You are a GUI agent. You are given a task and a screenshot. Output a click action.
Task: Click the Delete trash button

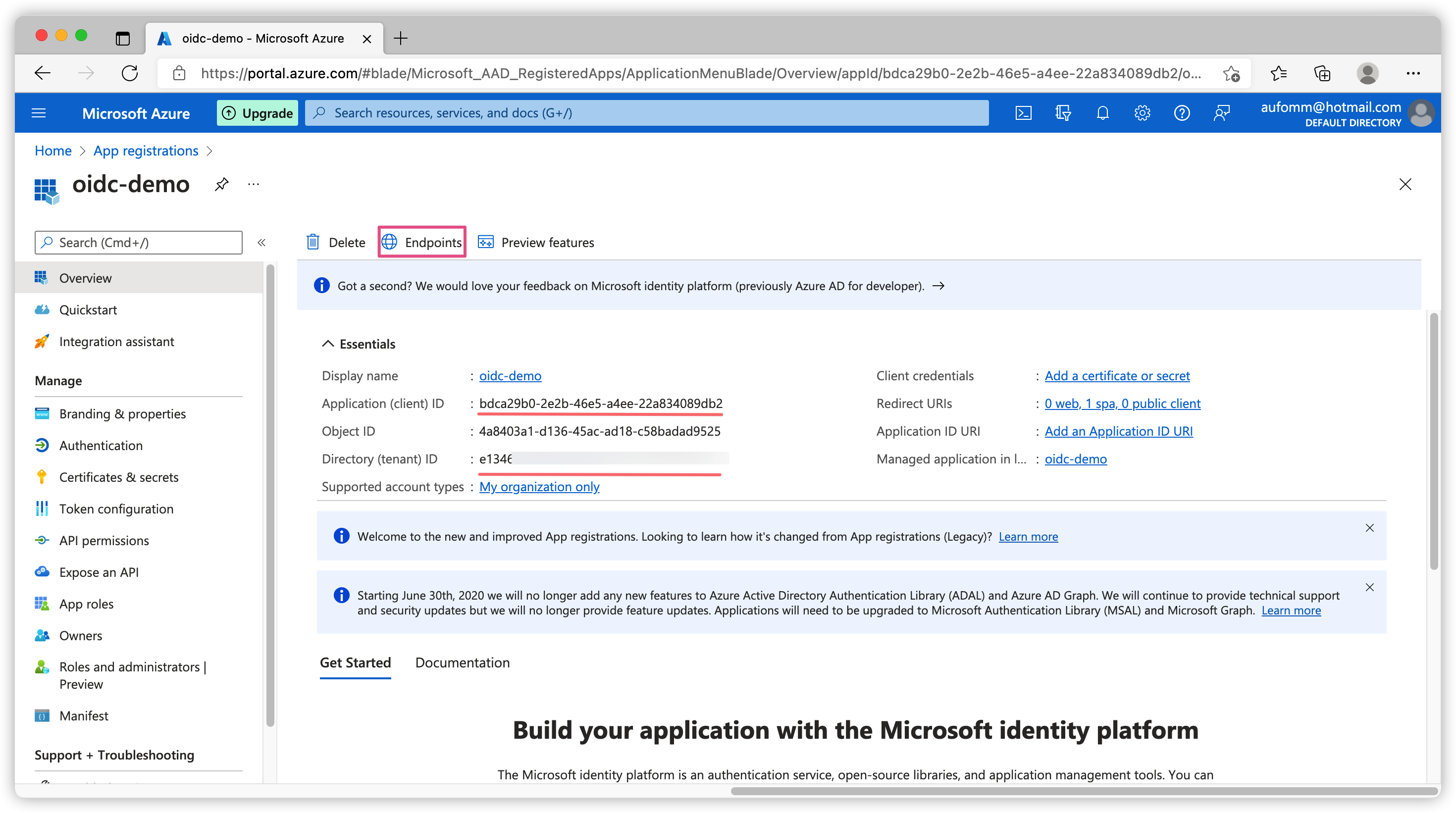pyautogui.click(x=336, y=243)
